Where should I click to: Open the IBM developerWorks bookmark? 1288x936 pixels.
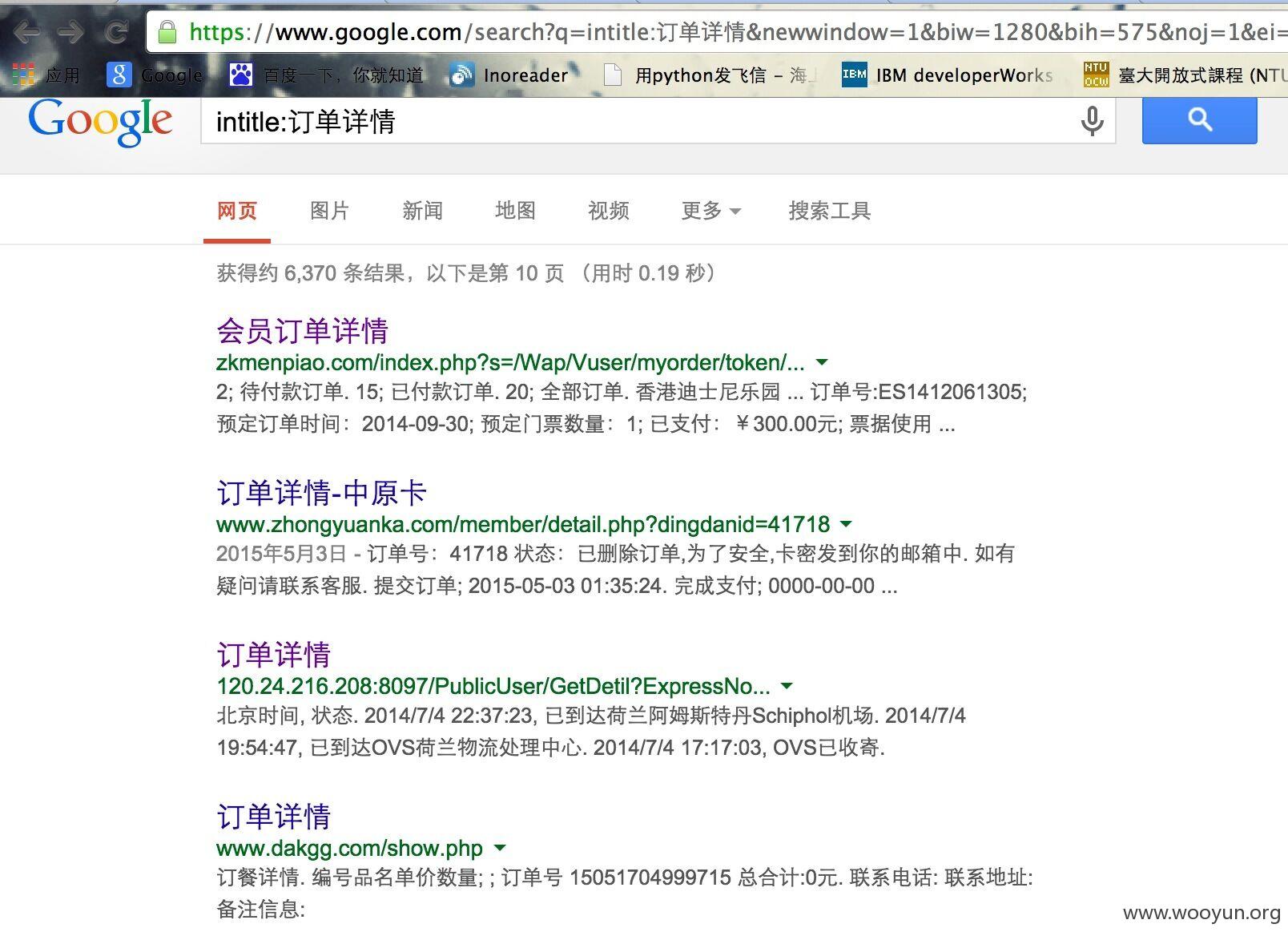[948, 75]
